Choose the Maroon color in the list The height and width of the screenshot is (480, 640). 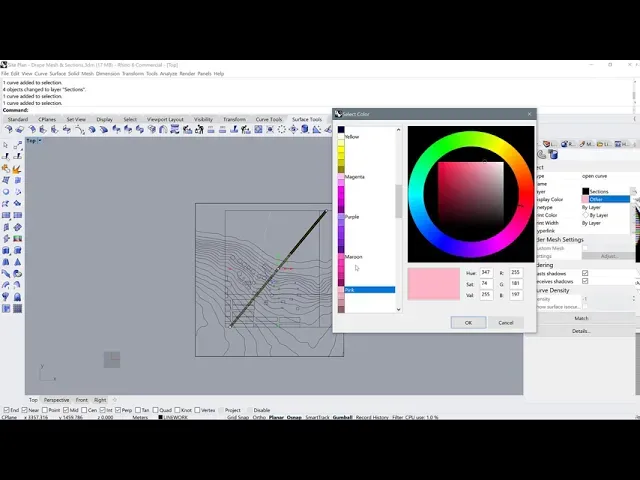pyautogui.click(x=353, y=257)
